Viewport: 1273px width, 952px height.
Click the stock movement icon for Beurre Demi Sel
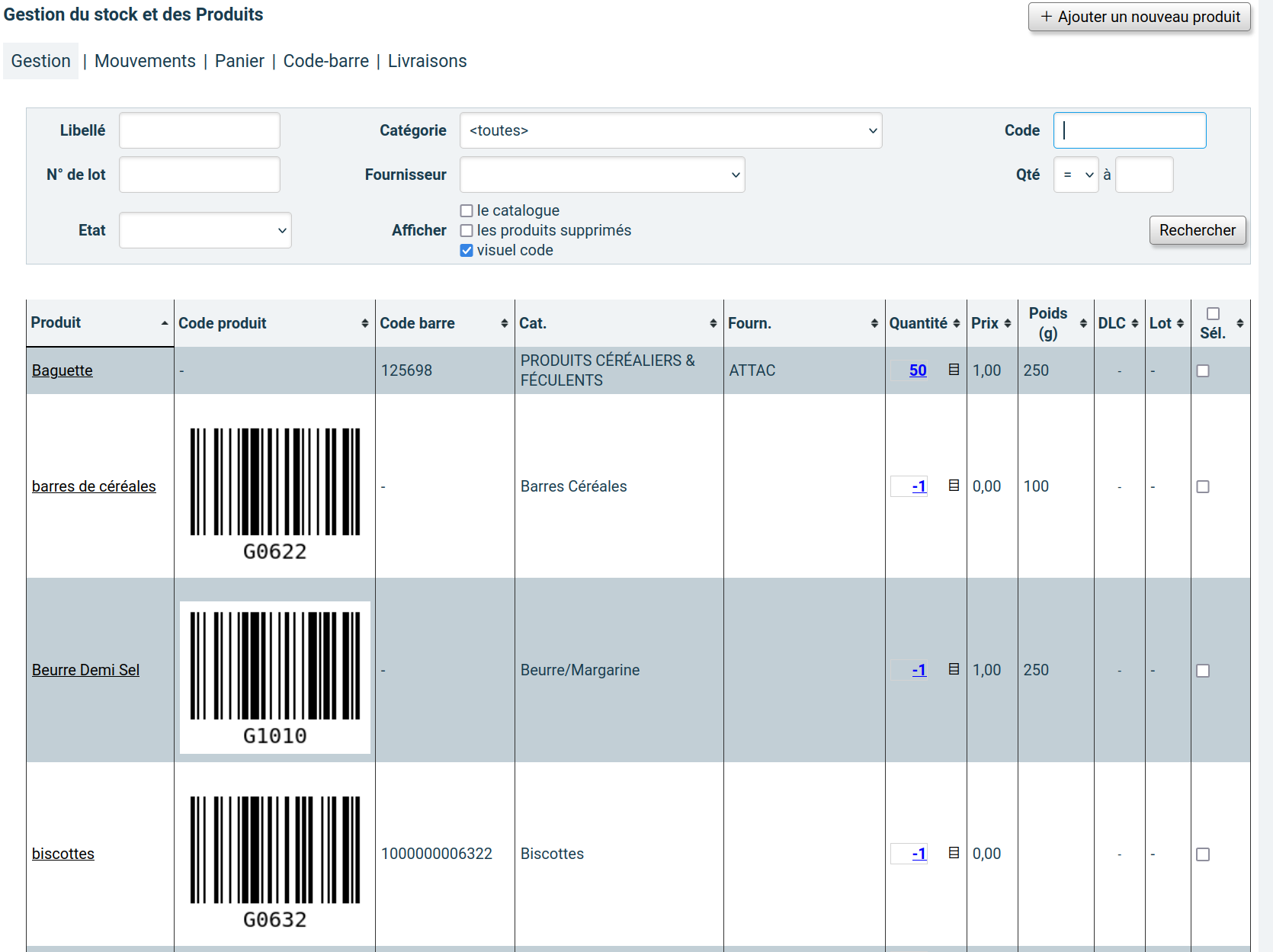pos(954,669)
